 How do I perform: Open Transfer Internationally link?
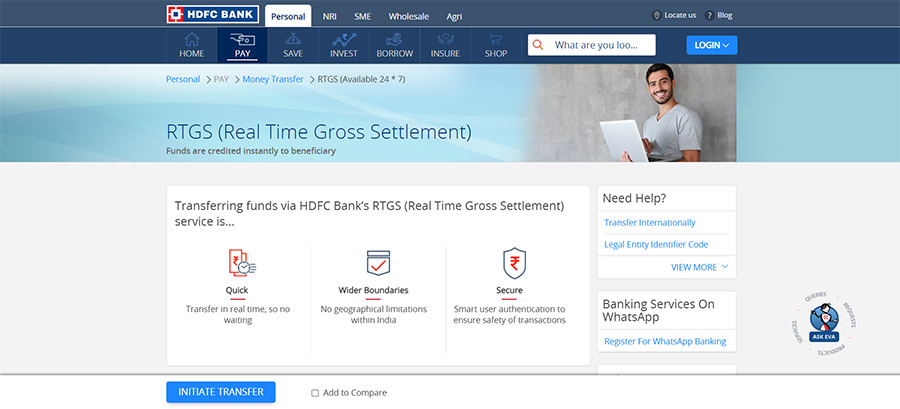coord(650,223)
